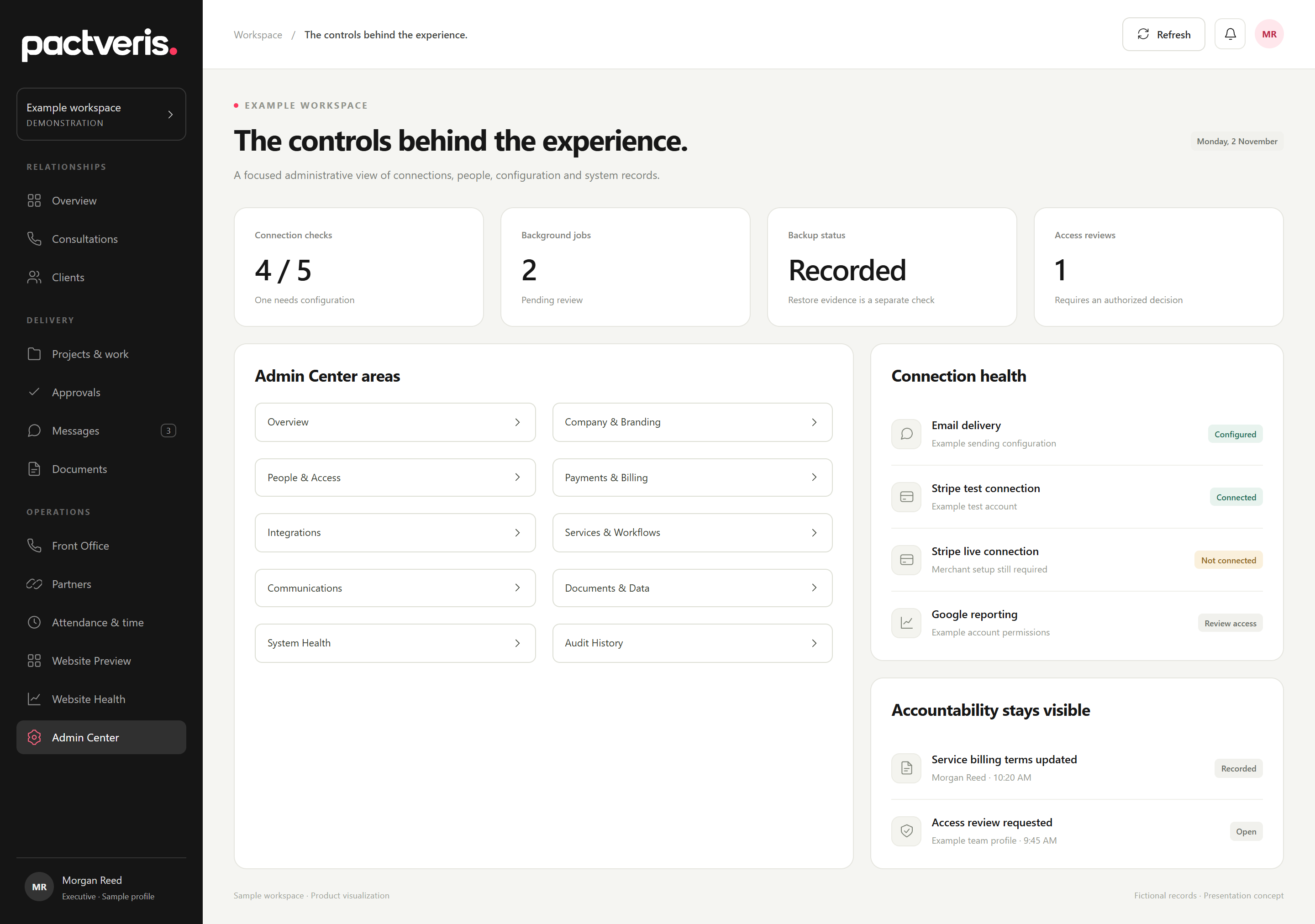
Task: Click the Workspace breadcrumb link
Action: [x=258, y=35]
